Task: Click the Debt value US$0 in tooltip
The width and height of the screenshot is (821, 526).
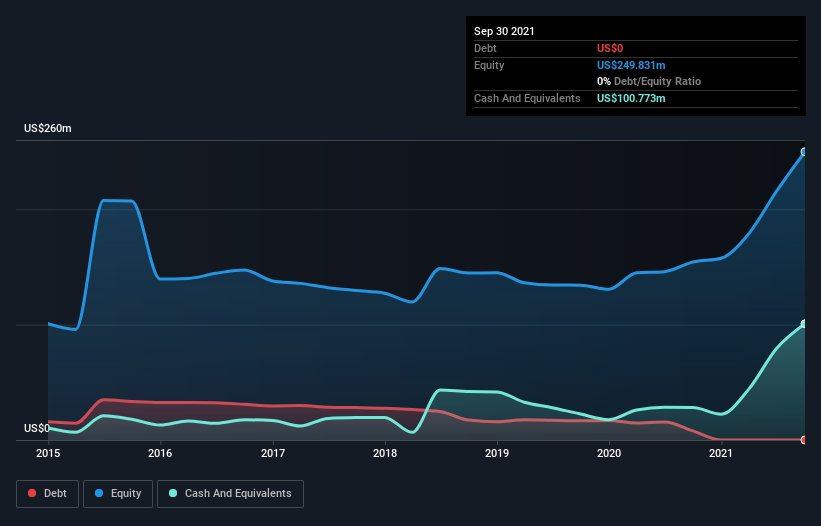Action: [610, 48]
